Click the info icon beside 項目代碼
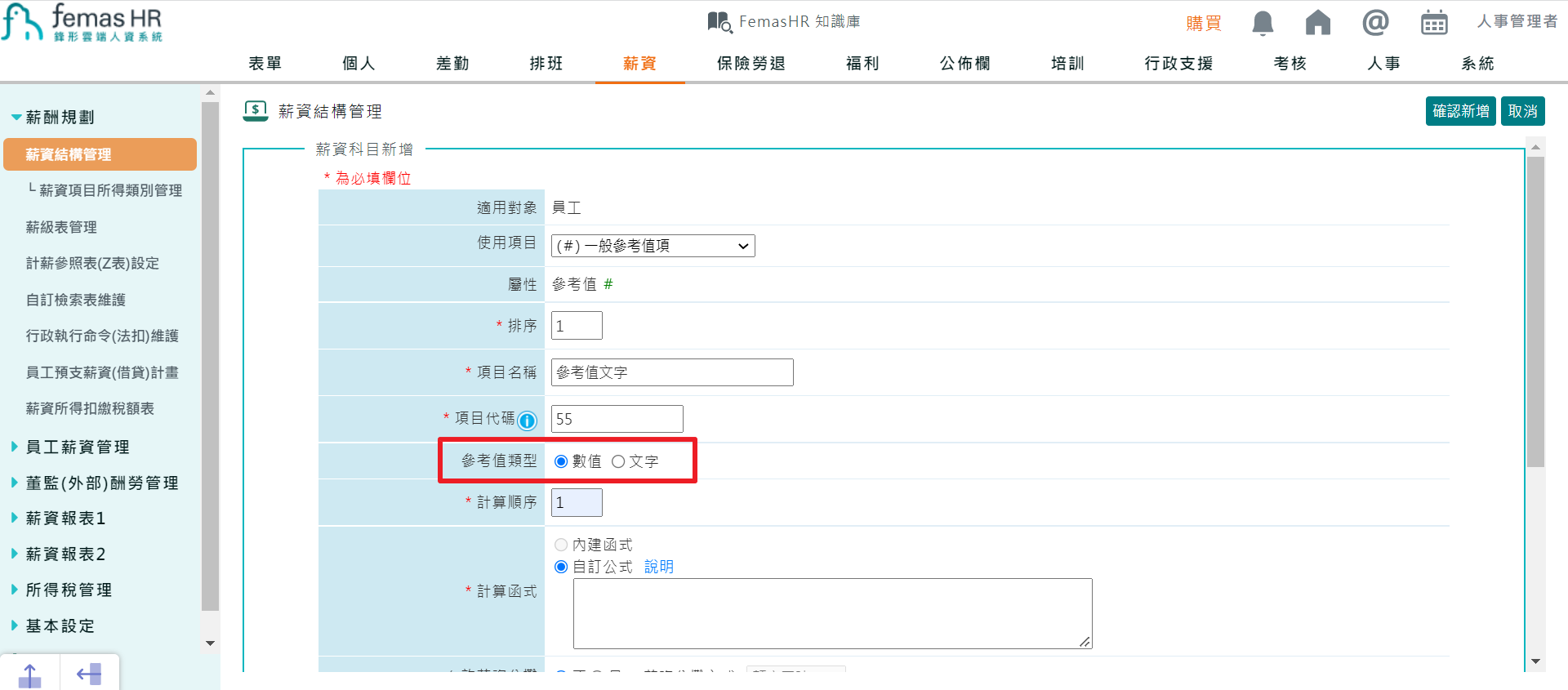This screenshot has width=1568, height=690. tap(528, 421)
